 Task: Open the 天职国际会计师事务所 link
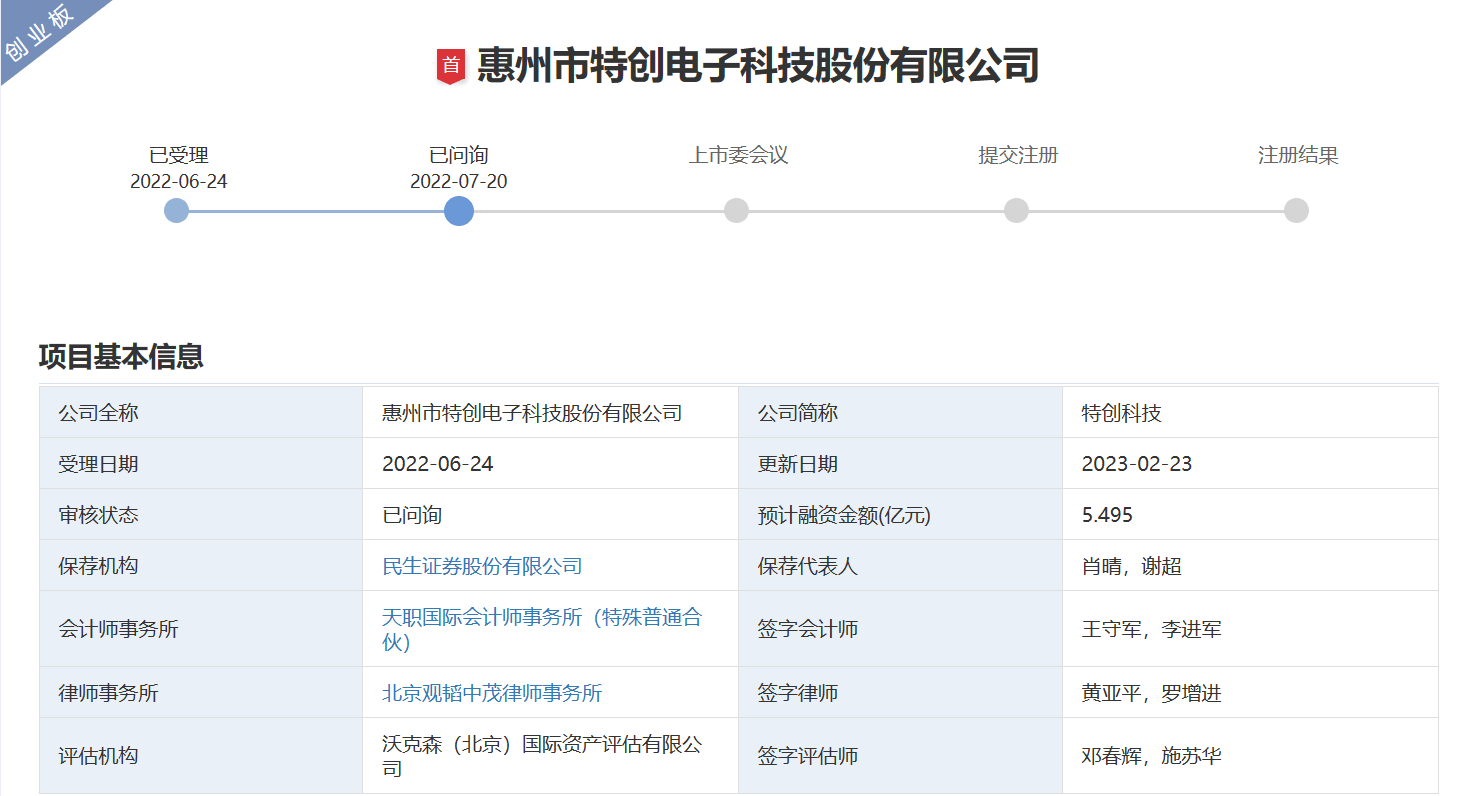pos(542,629)
